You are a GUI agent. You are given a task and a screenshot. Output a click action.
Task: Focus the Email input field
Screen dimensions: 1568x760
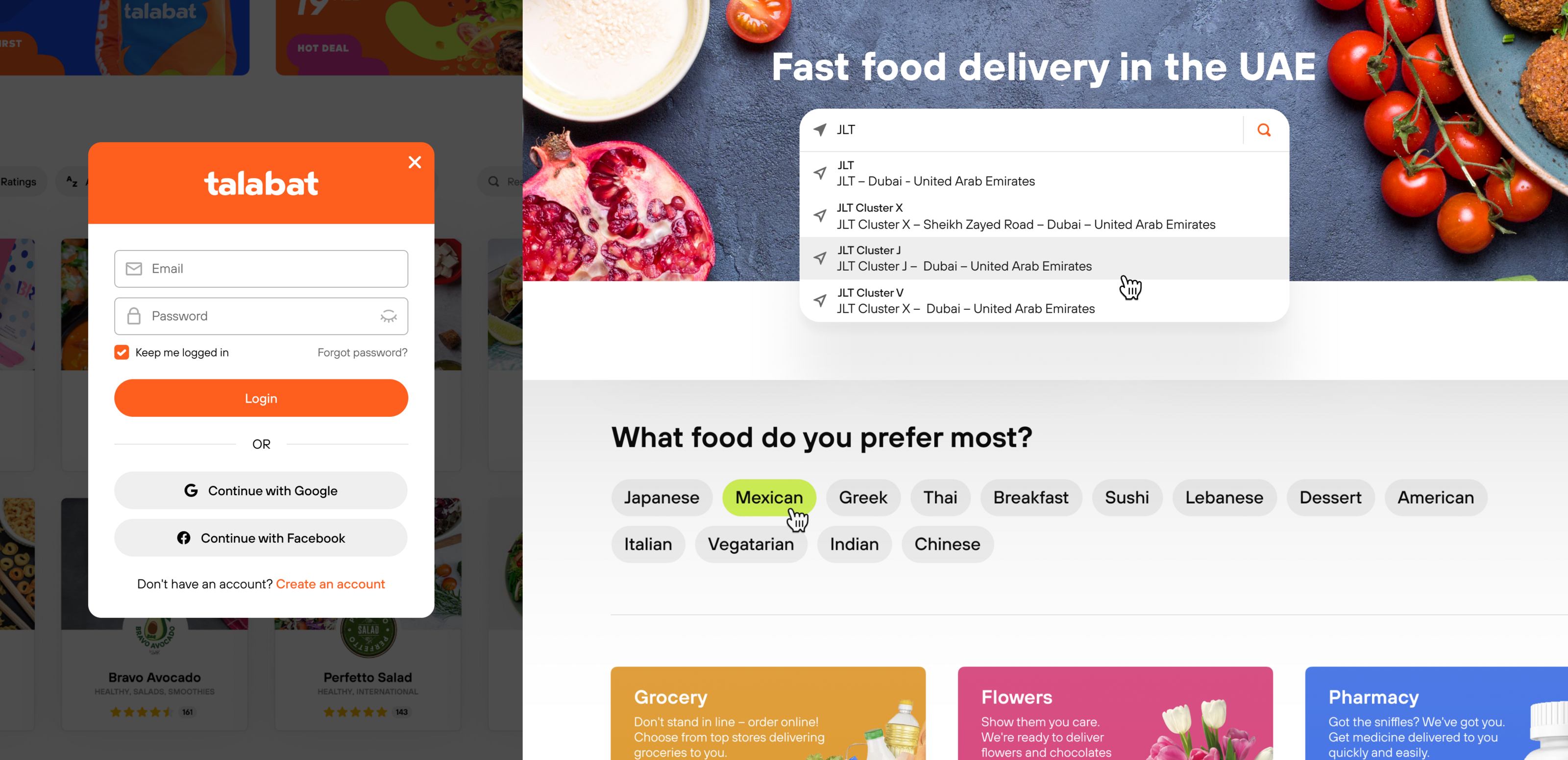tap(261, 269)
